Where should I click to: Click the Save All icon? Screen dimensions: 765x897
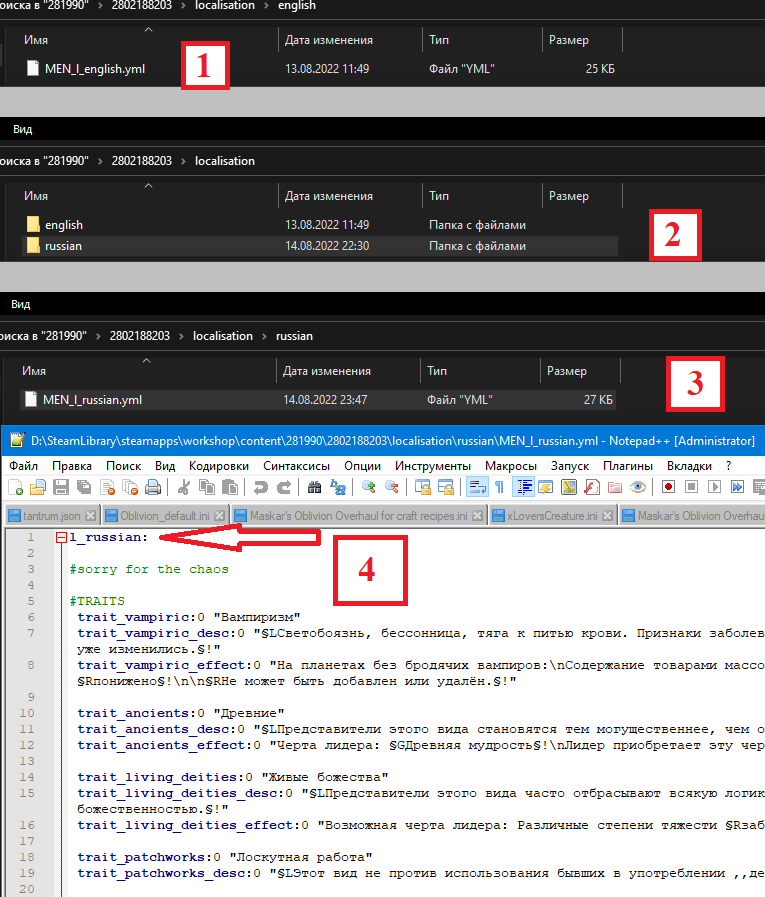coord(84,487)
